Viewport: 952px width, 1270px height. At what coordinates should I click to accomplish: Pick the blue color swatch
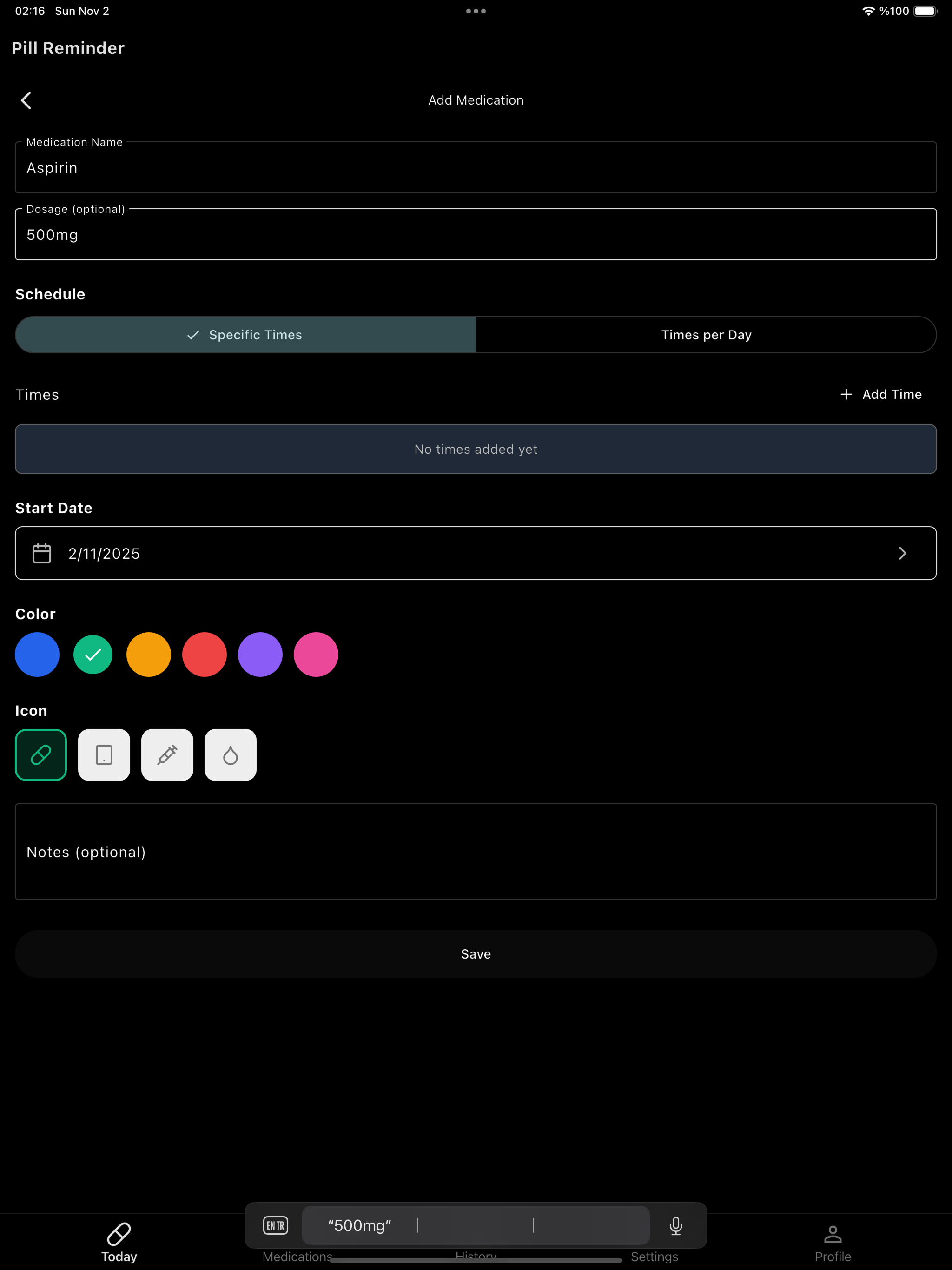click(x=37, y=655)
